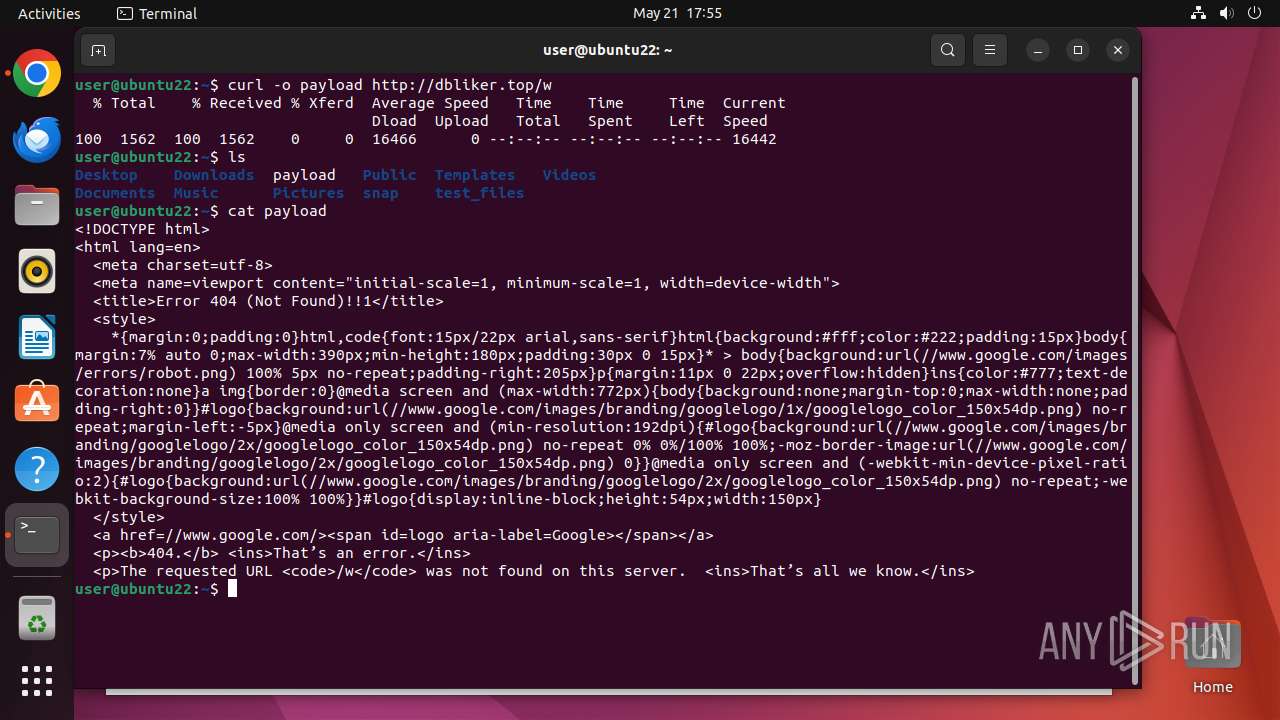Click the Activities button
Image resolution: width=1280 pixels, height=720 pixels.
pos(49,13)
